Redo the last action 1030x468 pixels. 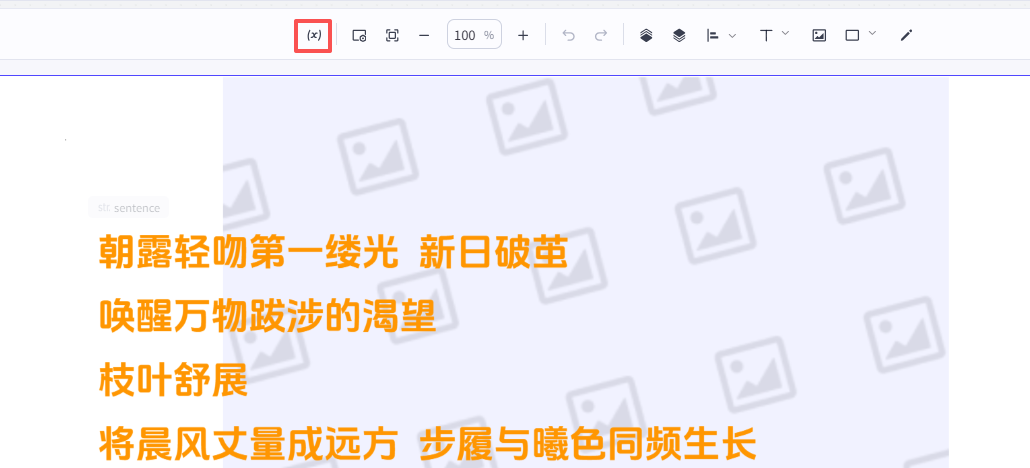point(601,35)
